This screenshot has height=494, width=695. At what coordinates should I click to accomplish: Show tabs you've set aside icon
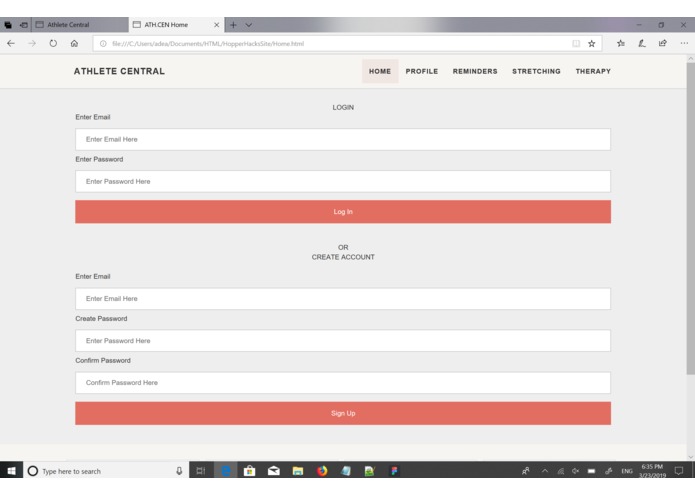pyautogui.click(x=8, y=25)
